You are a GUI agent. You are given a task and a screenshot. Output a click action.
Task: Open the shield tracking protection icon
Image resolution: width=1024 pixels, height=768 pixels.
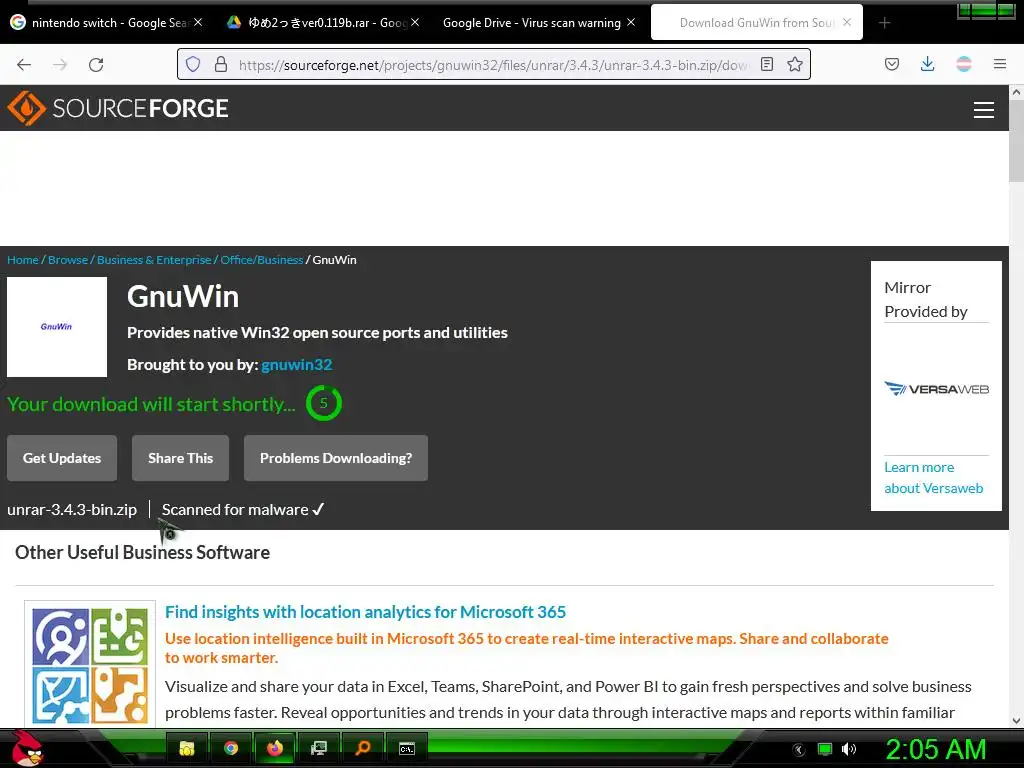tap(193, 64)
